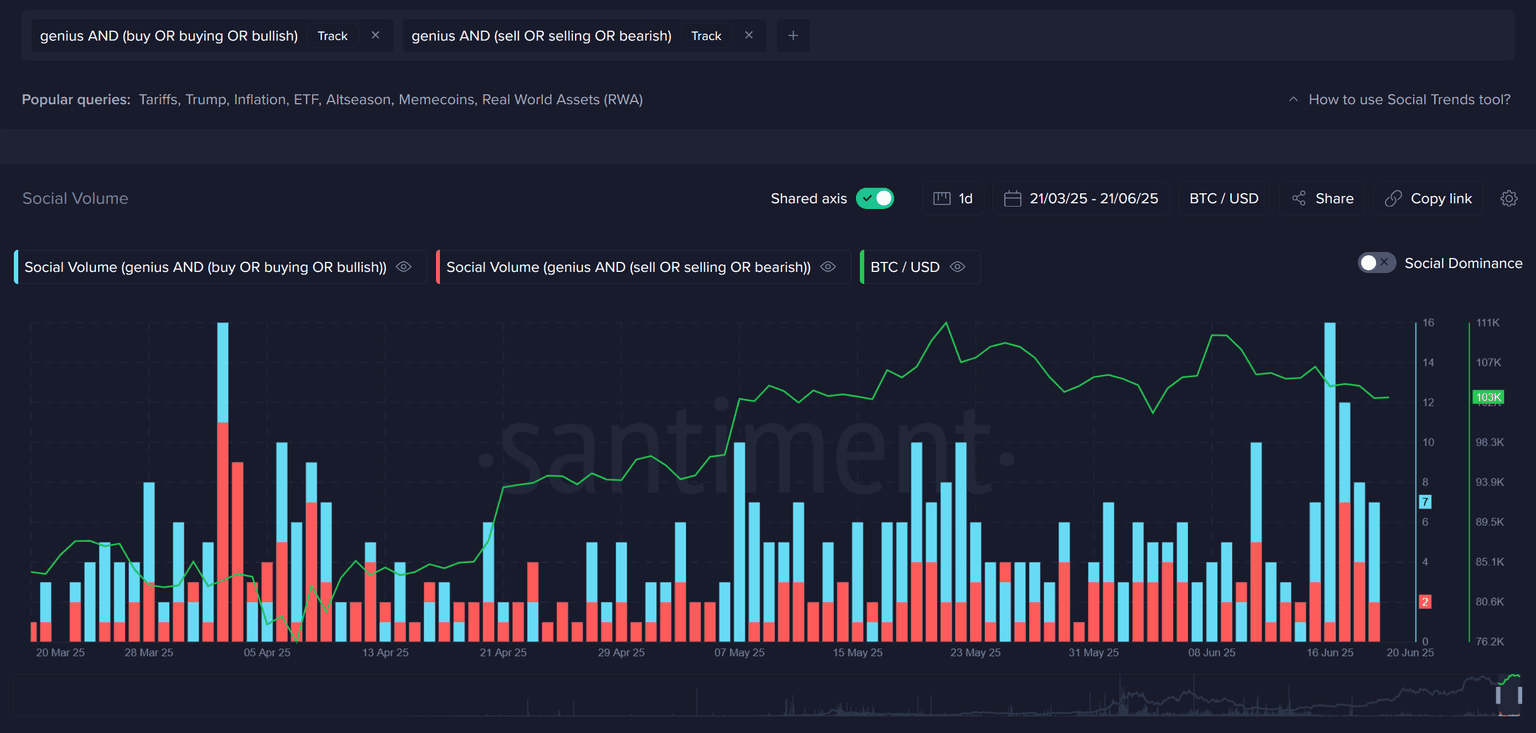
Task: Click the Share icon button
Action: coord(1299,198)
